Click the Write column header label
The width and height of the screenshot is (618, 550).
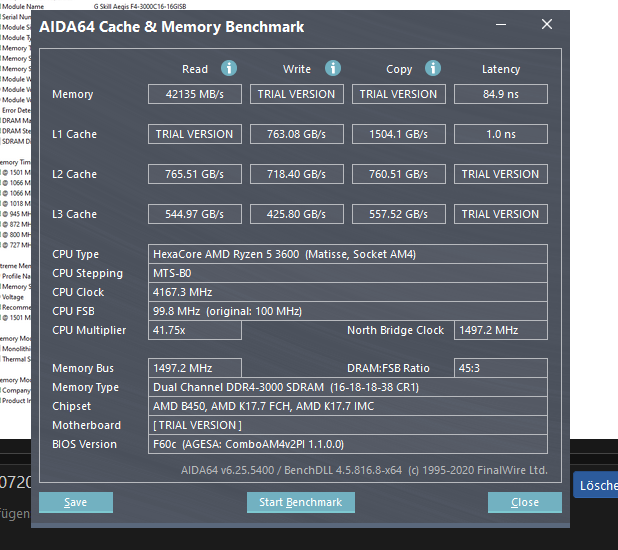pos(297,69)
